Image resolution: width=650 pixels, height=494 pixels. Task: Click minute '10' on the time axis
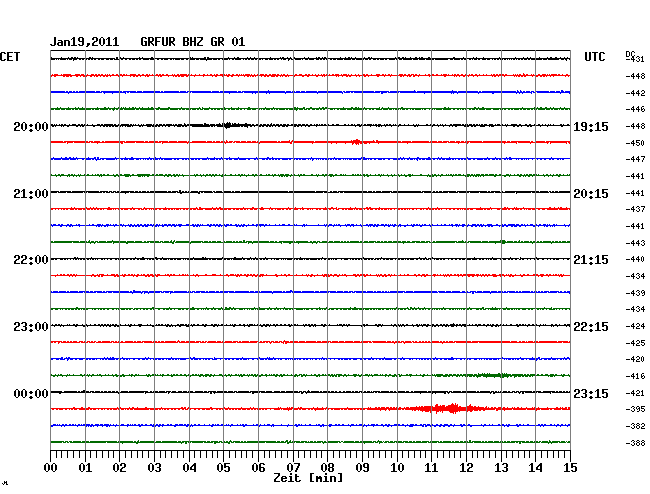(397, 467)
